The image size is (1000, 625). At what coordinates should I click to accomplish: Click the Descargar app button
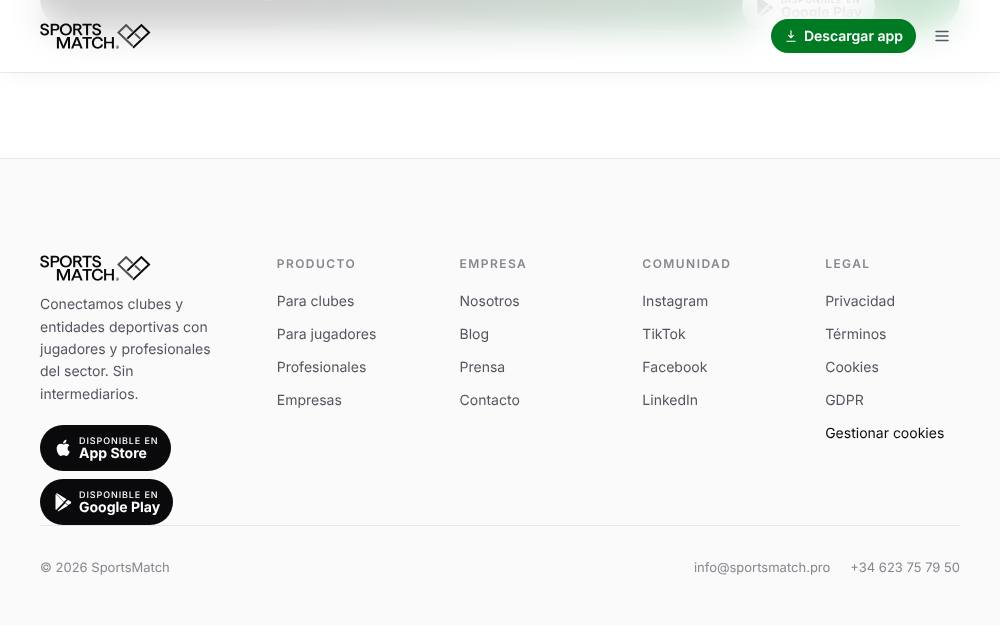(843, 36)
